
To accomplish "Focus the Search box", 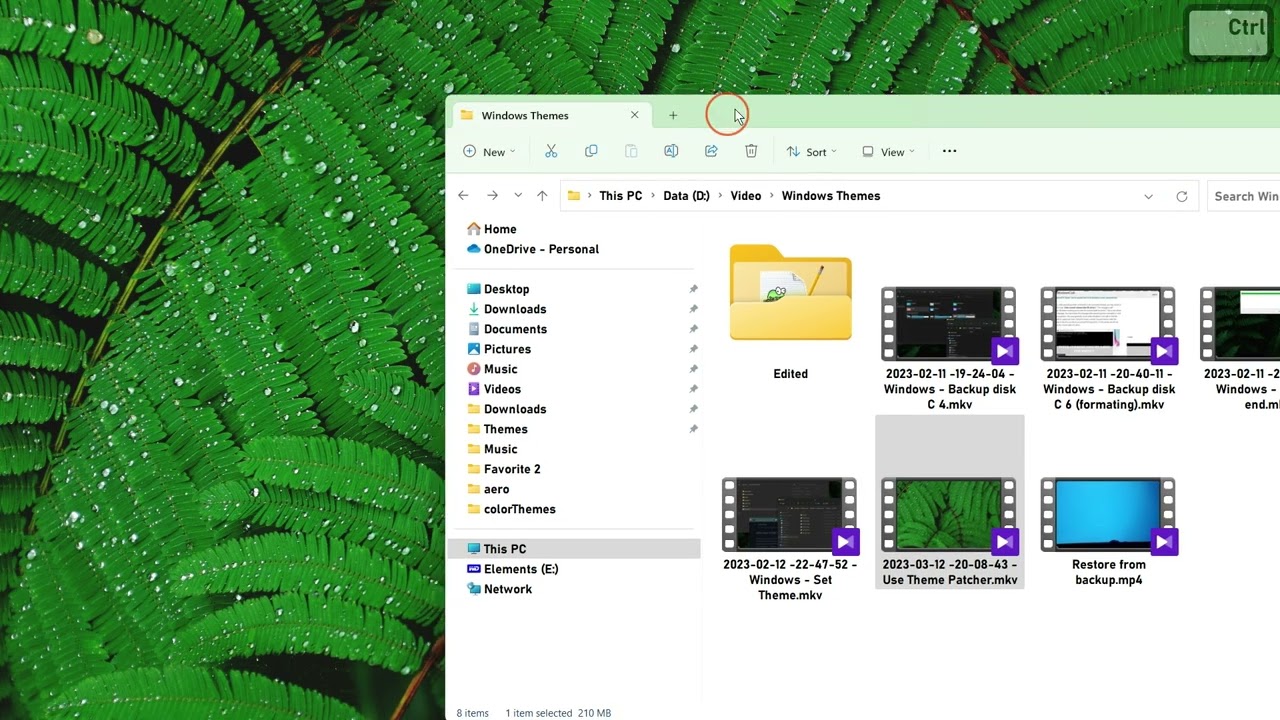I will [1244, 196].
